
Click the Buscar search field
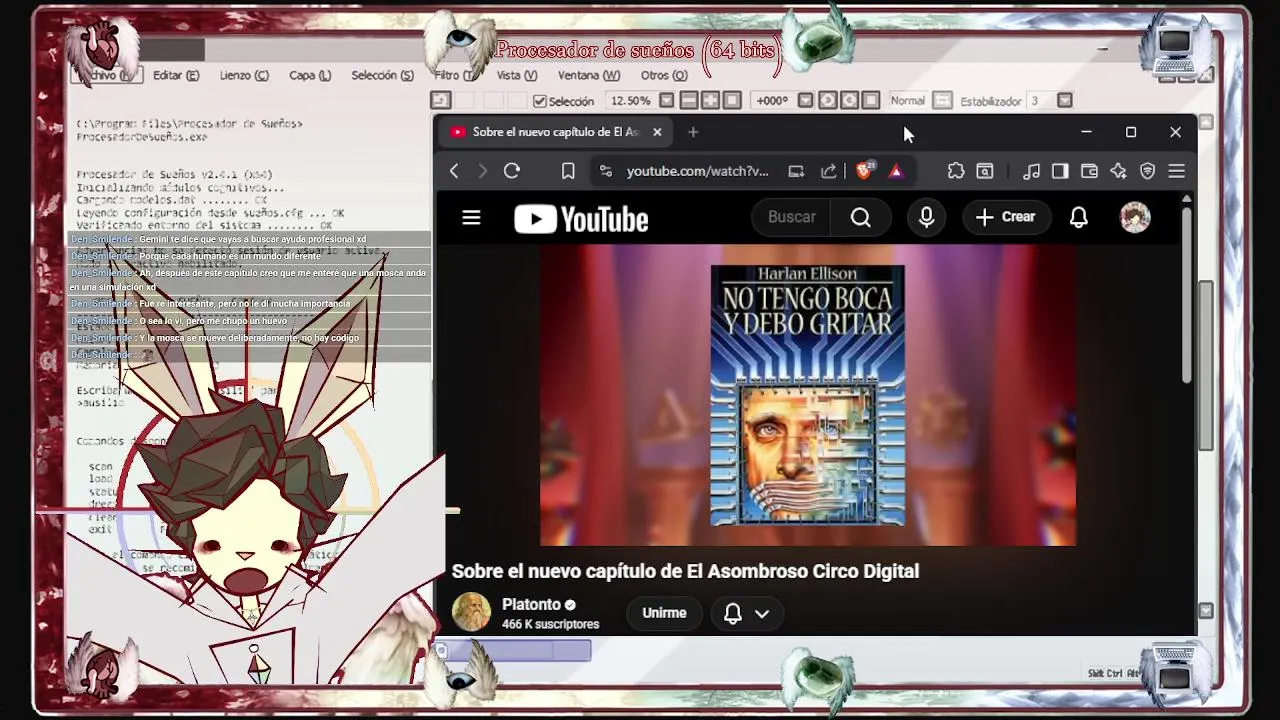pyautogui.click(x=791, y=217)
